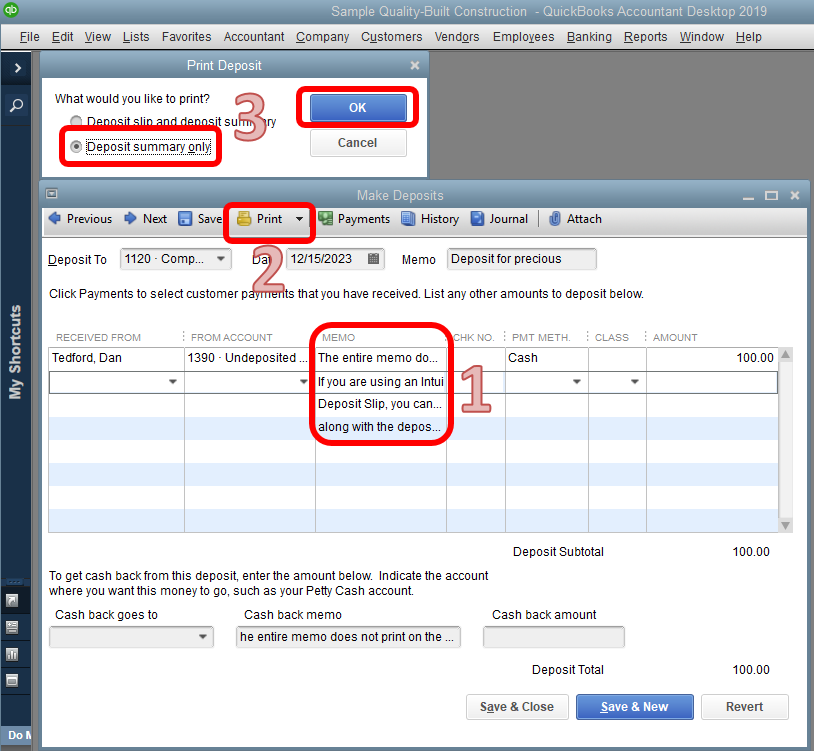
Task: Open the Lists menu
Action: coord(136,37)
